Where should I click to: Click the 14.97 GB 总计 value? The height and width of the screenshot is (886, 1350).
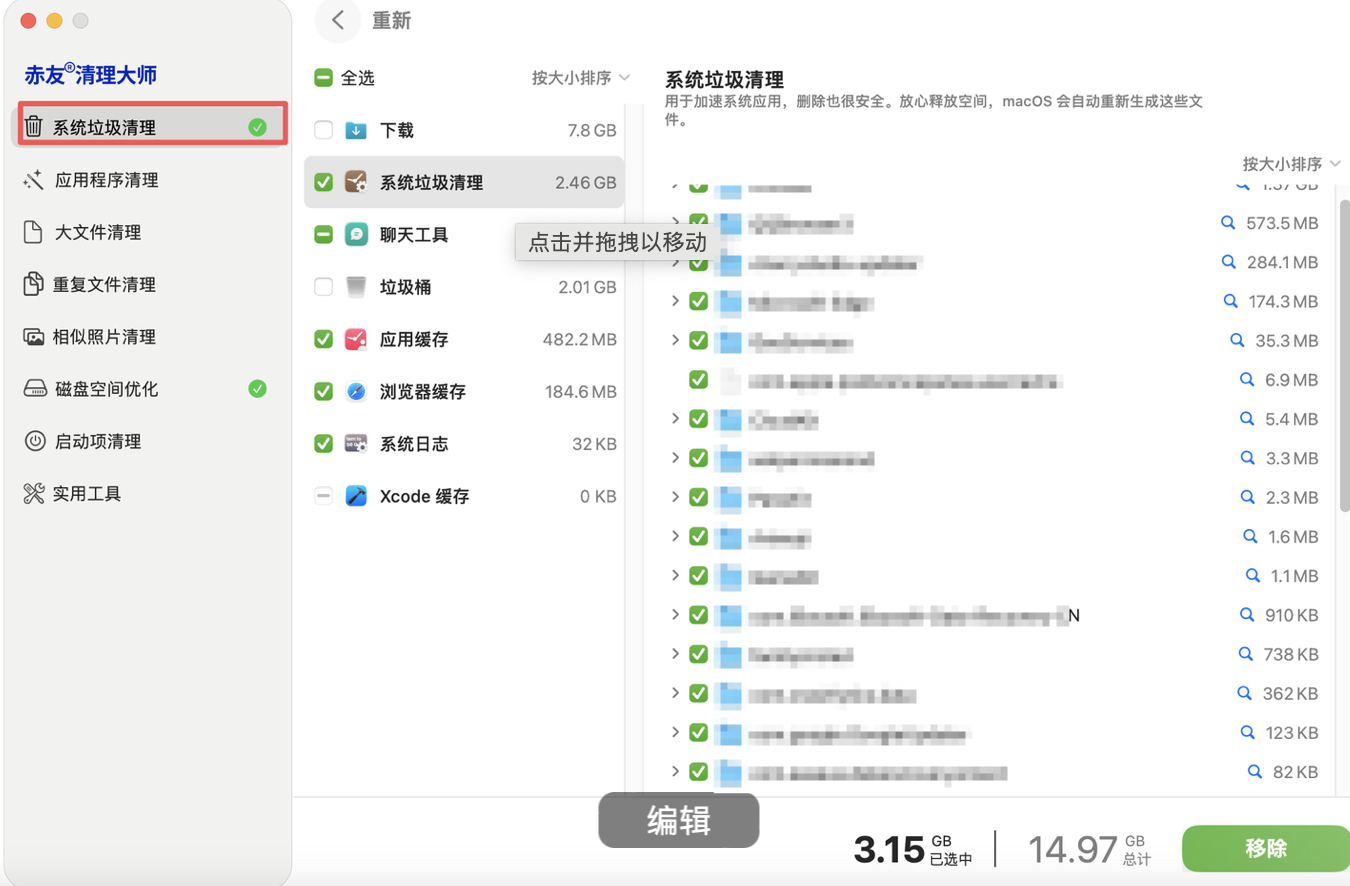click(x=1089, y=849)
